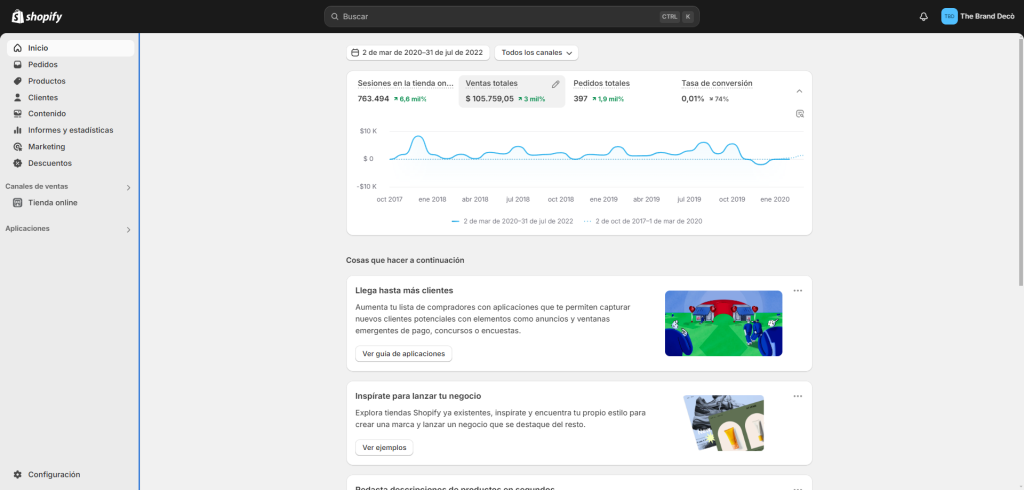This screenshot has height=490, width=1024.
Task: Open Descuentos section in sidebar
Action: coord(49,163)
